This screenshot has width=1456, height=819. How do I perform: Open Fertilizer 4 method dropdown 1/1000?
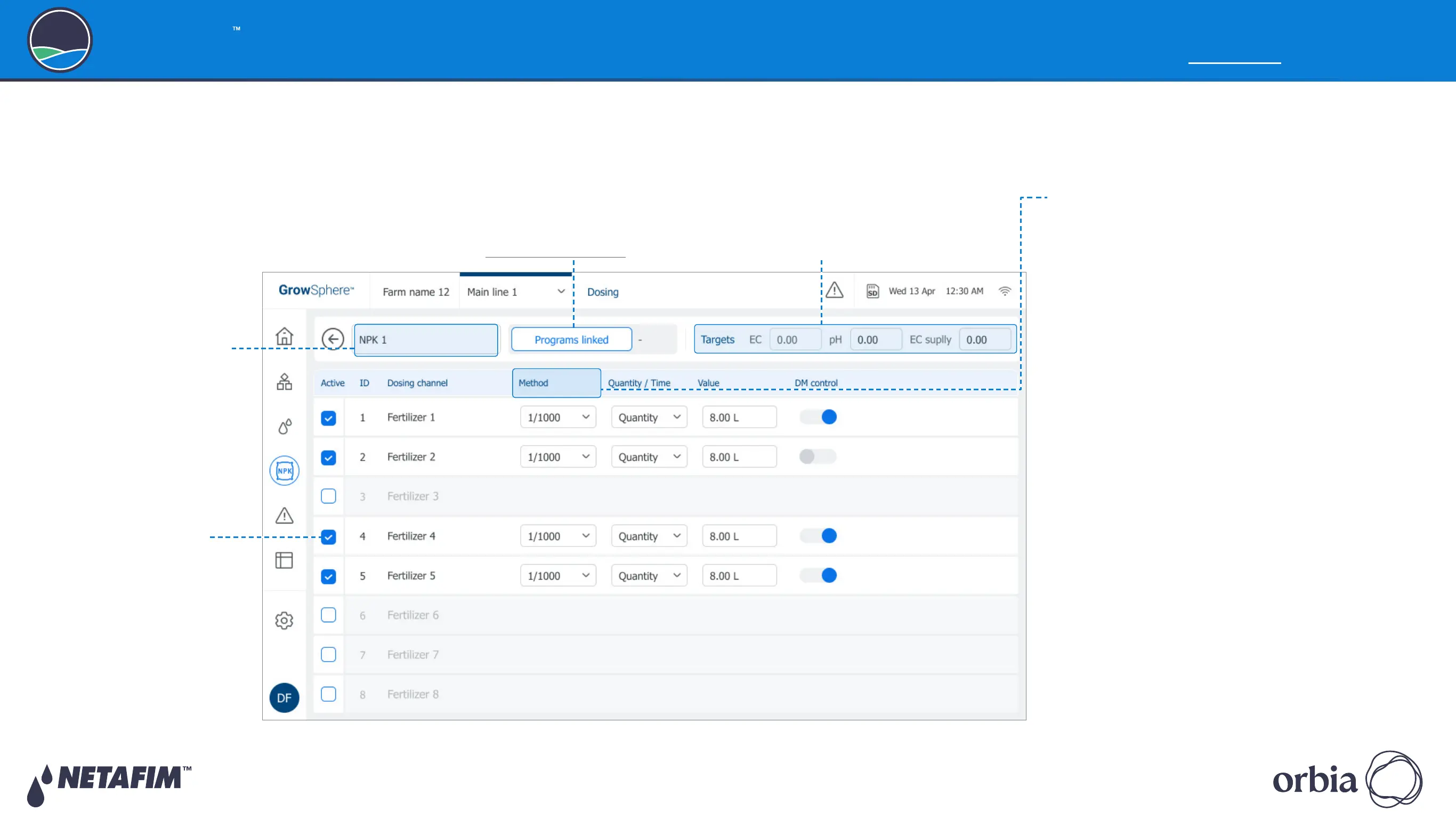click(558, 536)
